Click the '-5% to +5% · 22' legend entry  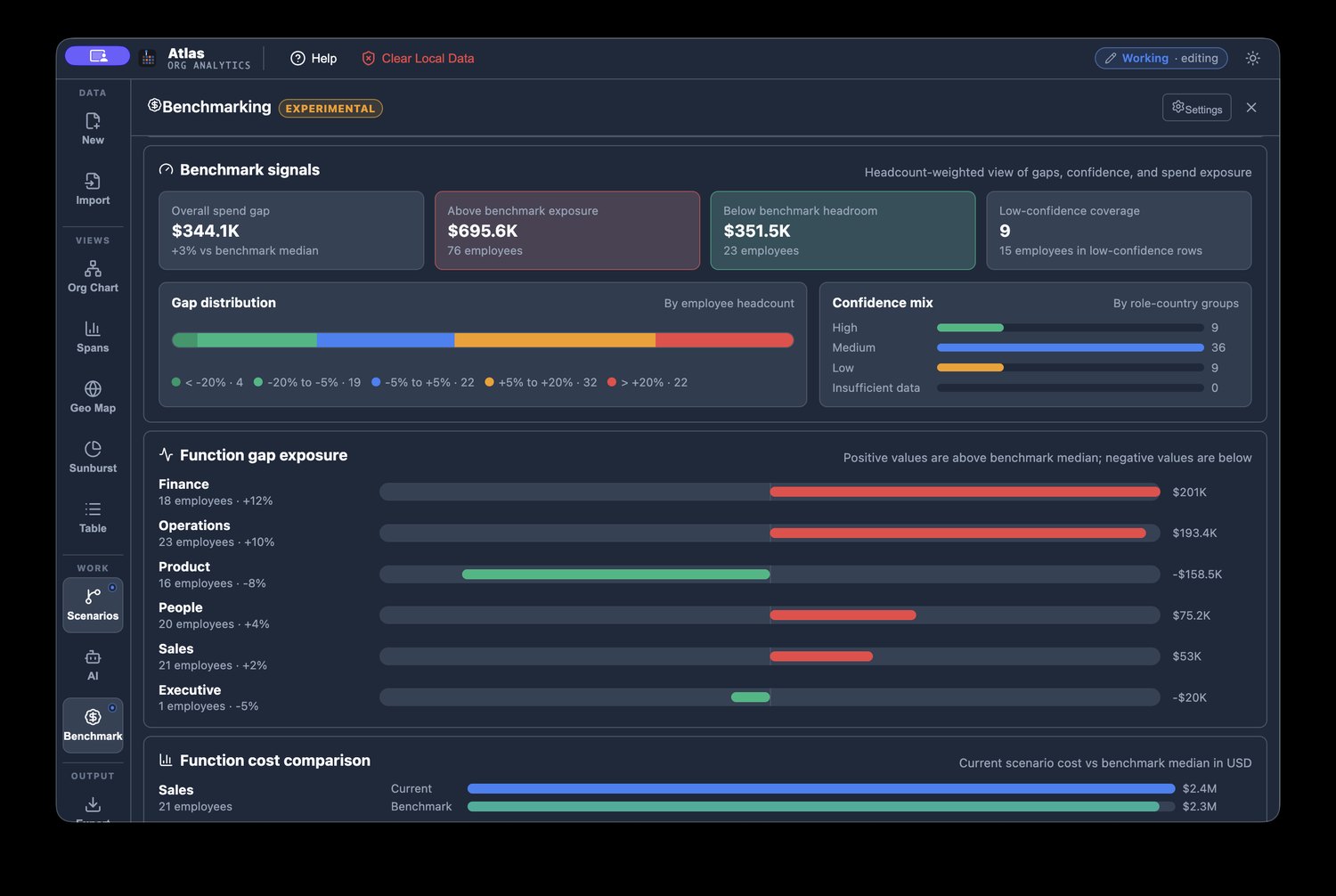423,382
